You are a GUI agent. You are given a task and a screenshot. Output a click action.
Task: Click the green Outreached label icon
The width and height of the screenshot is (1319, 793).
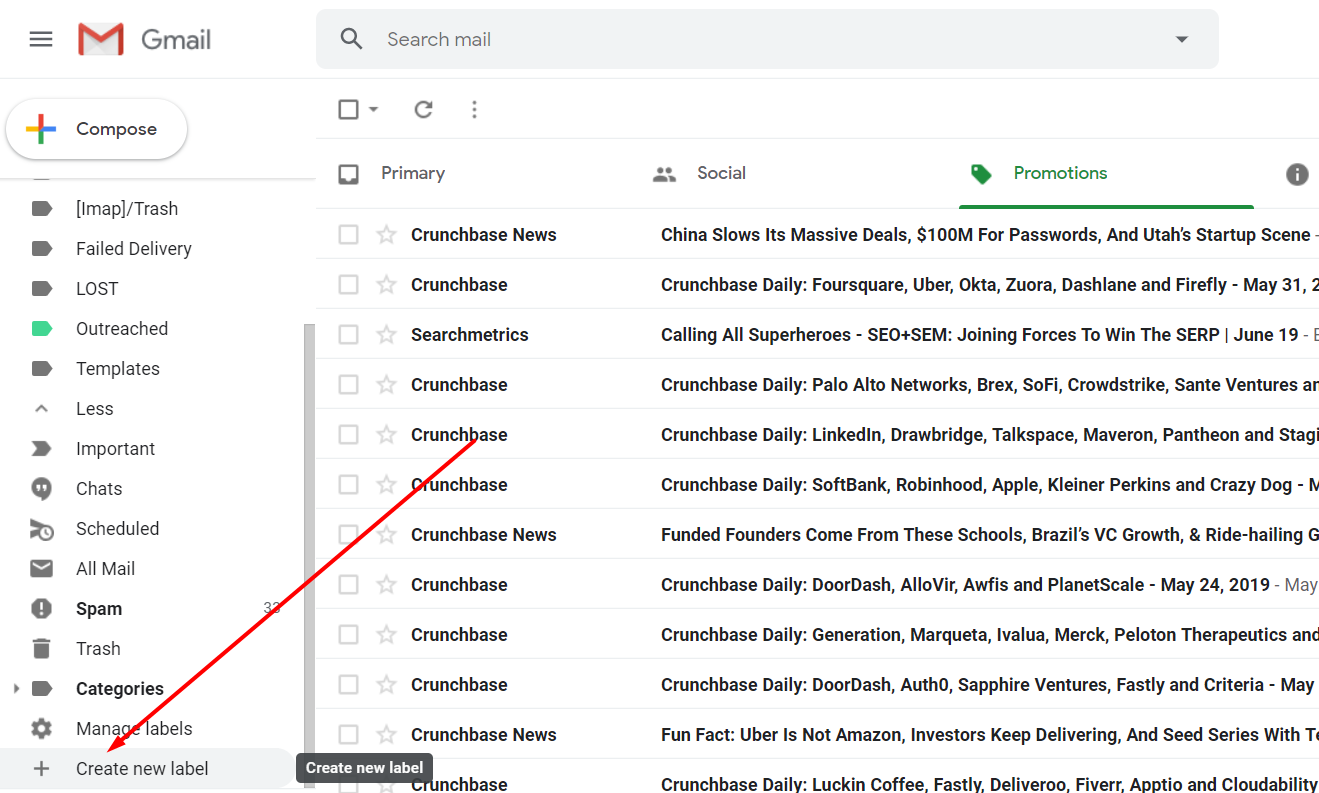[42, 329]
